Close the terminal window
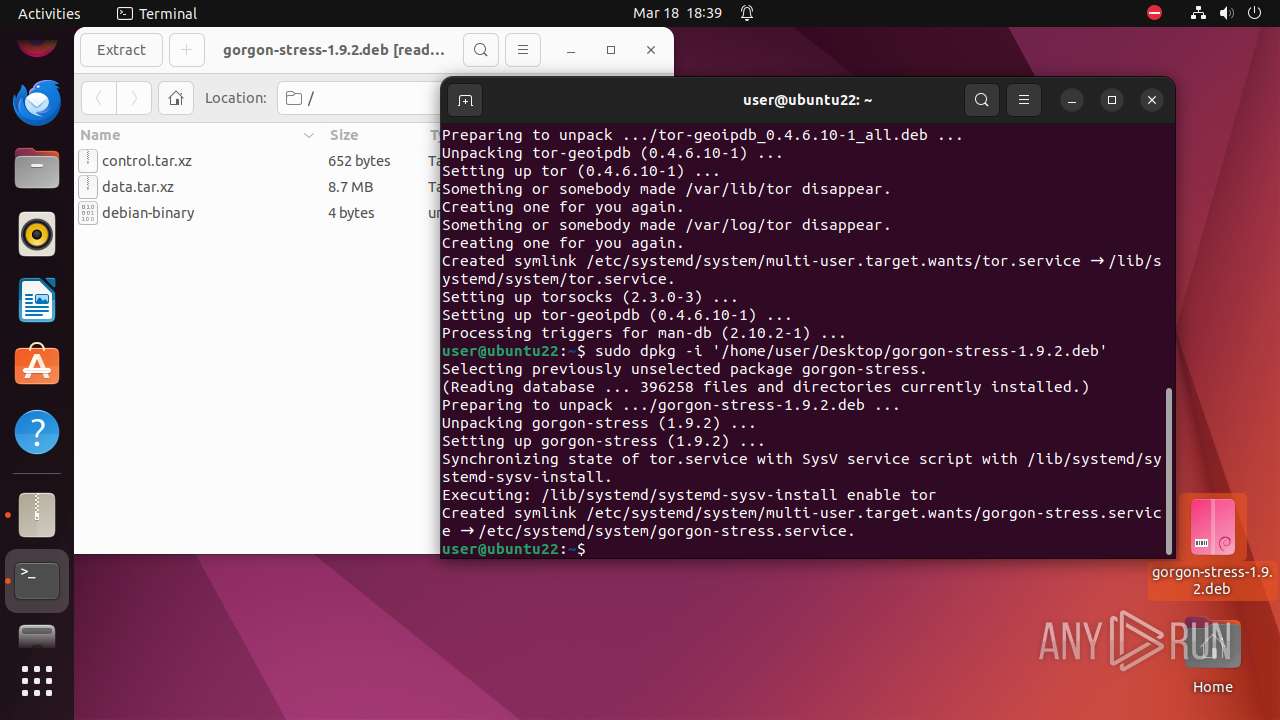1280x720 pixels. tap(1152, 100)
